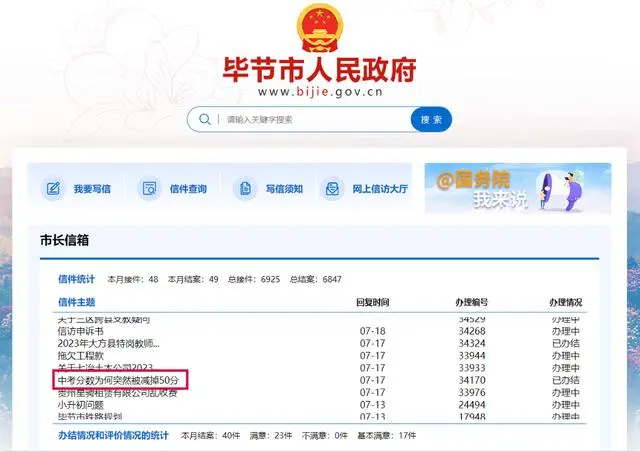
Task: Open the 中考分数为何突然被减掉50分 letter
Action: pyautogui.click(x=118, y=380)
